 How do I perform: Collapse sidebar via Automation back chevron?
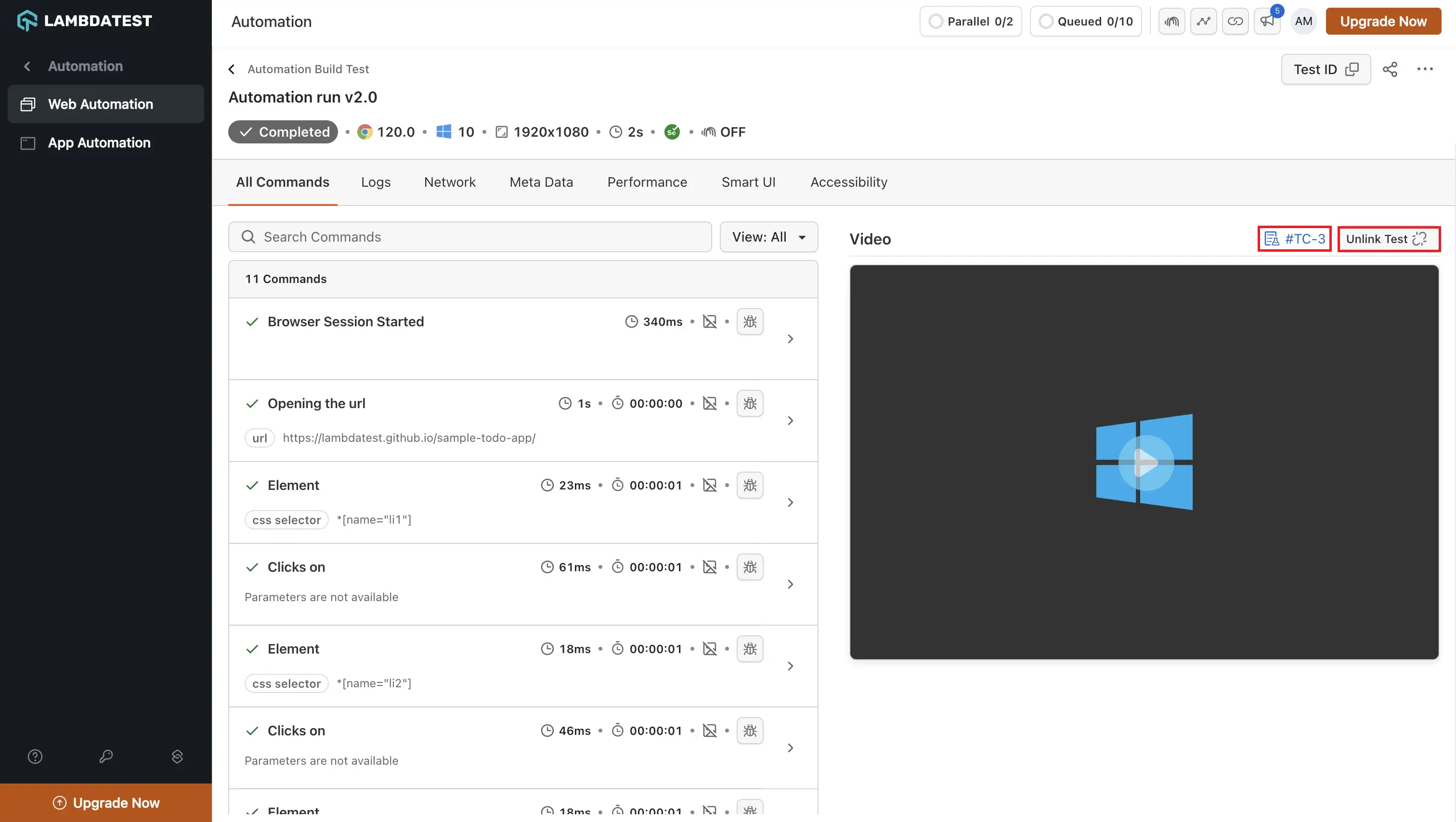coord(26,66)
